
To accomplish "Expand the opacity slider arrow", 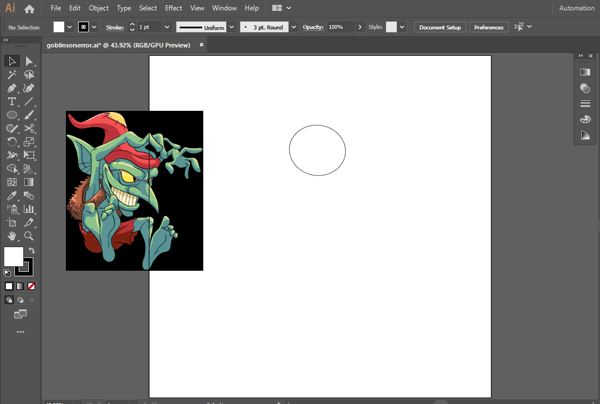I will pos(360,27).
